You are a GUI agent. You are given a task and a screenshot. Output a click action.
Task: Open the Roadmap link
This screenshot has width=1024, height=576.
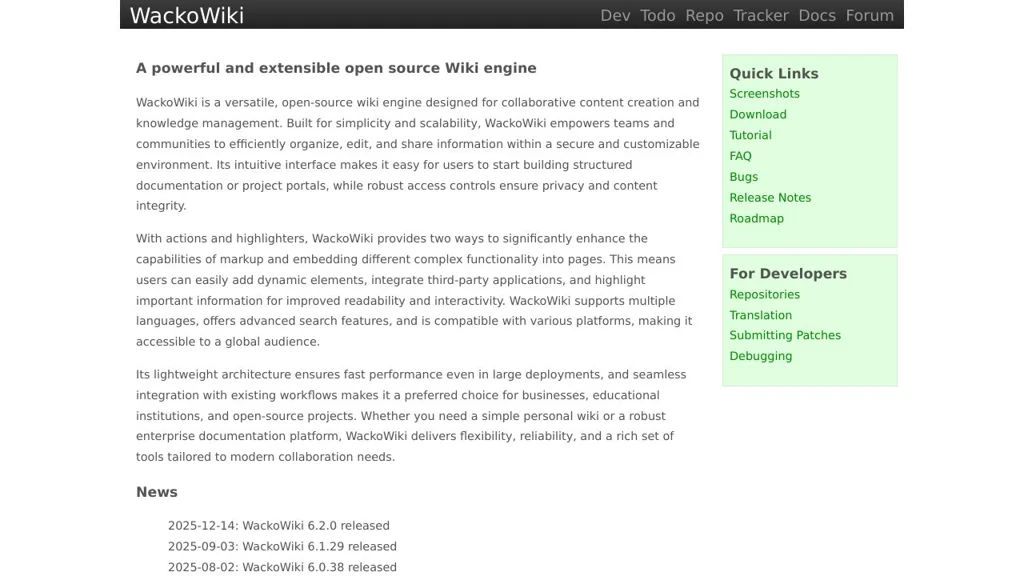click(x=756, y=219)
